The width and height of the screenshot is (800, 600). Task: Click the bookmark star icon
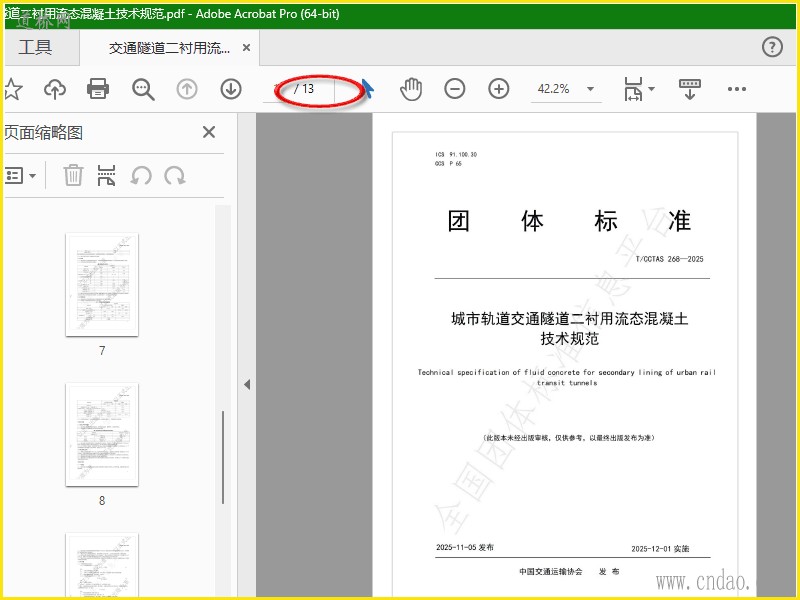click(13, 89)
